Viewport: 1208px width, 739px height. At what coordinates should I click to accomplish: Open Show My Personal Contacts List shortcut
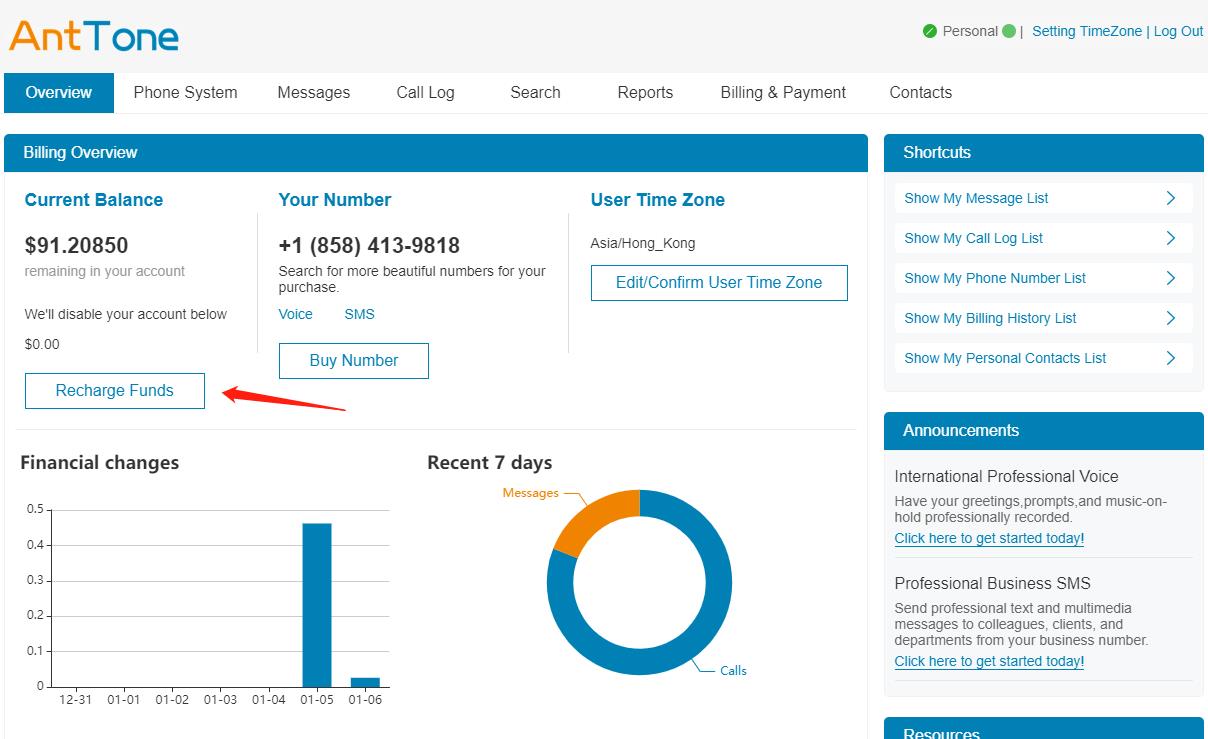[x=1042, y=358]
